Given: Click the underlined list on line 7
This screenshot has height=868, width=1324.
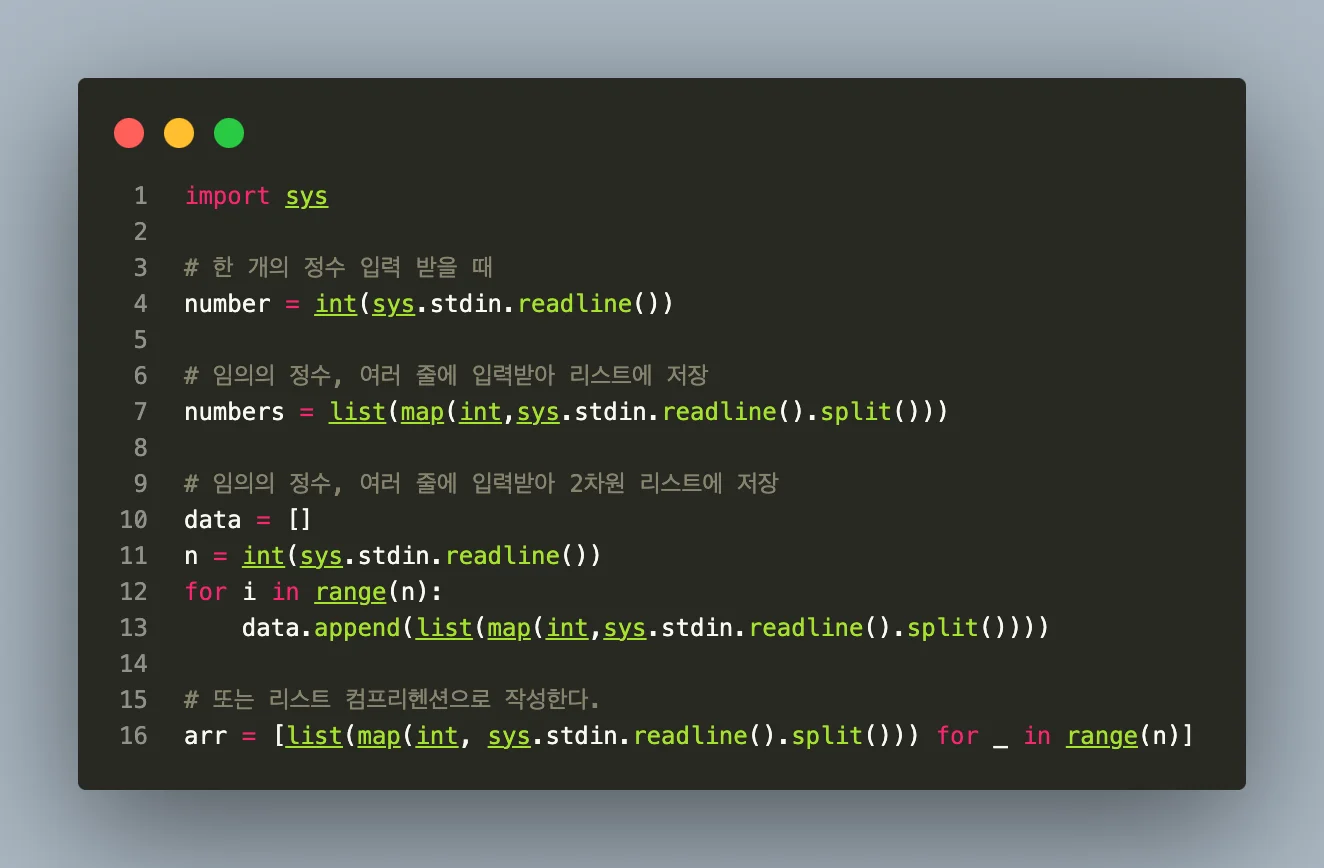Looking at the screenshot, I should 357,411.
